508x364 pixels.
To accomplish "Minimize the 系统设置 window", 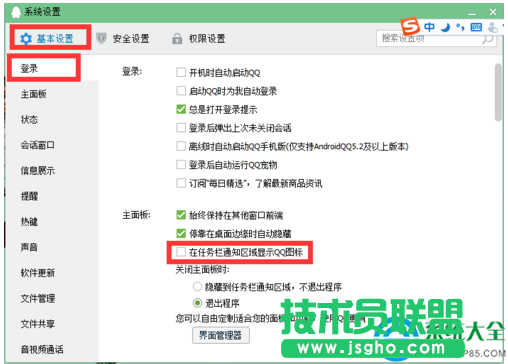I will [x=472, y=13].
